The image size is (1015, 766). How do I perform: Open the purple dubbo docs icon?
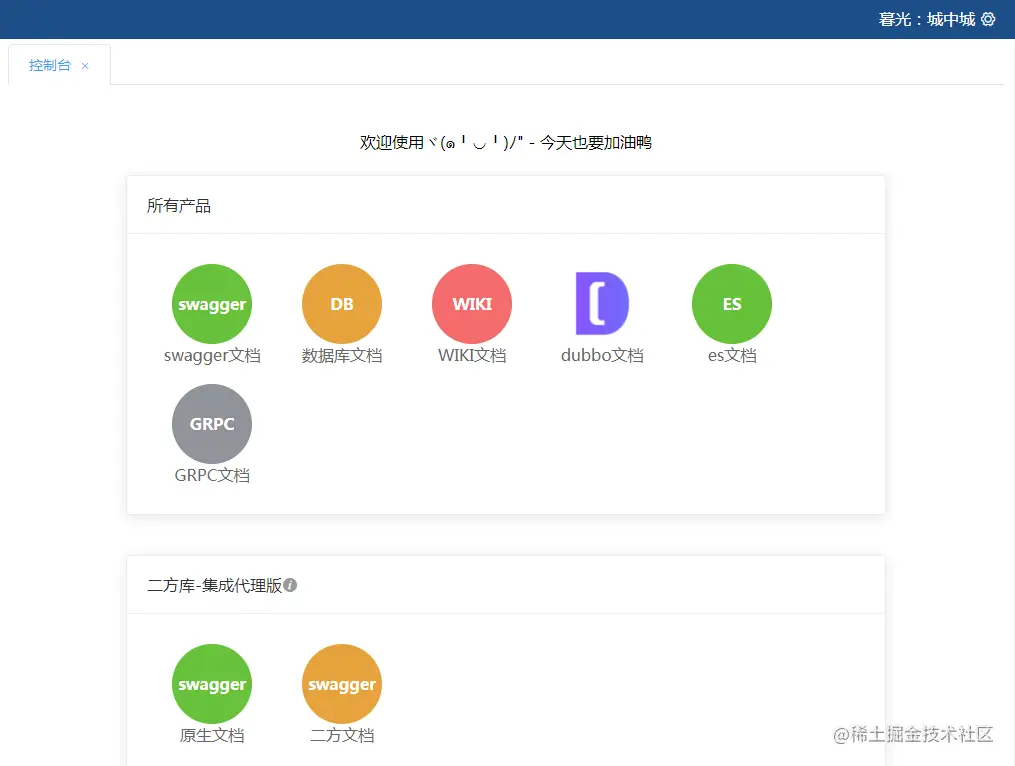pos(602,304)
